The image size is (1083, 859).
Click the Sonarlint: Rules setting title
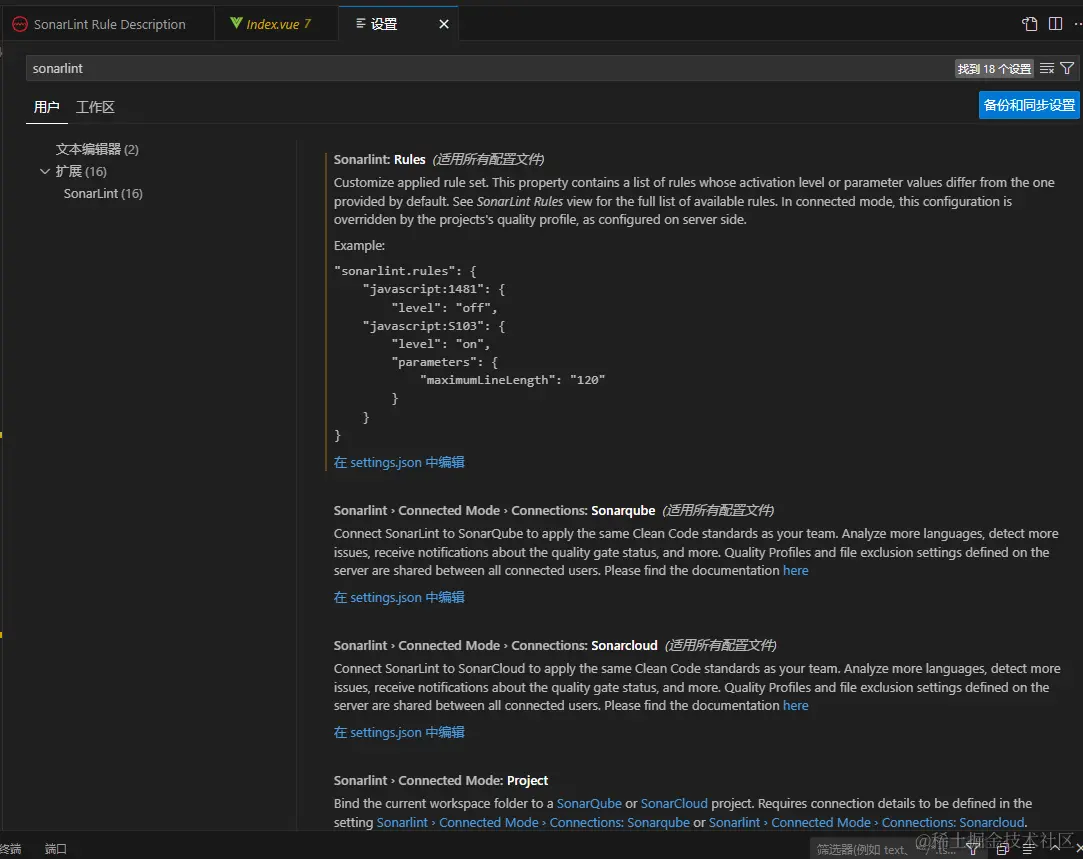[x=379, y=160]
